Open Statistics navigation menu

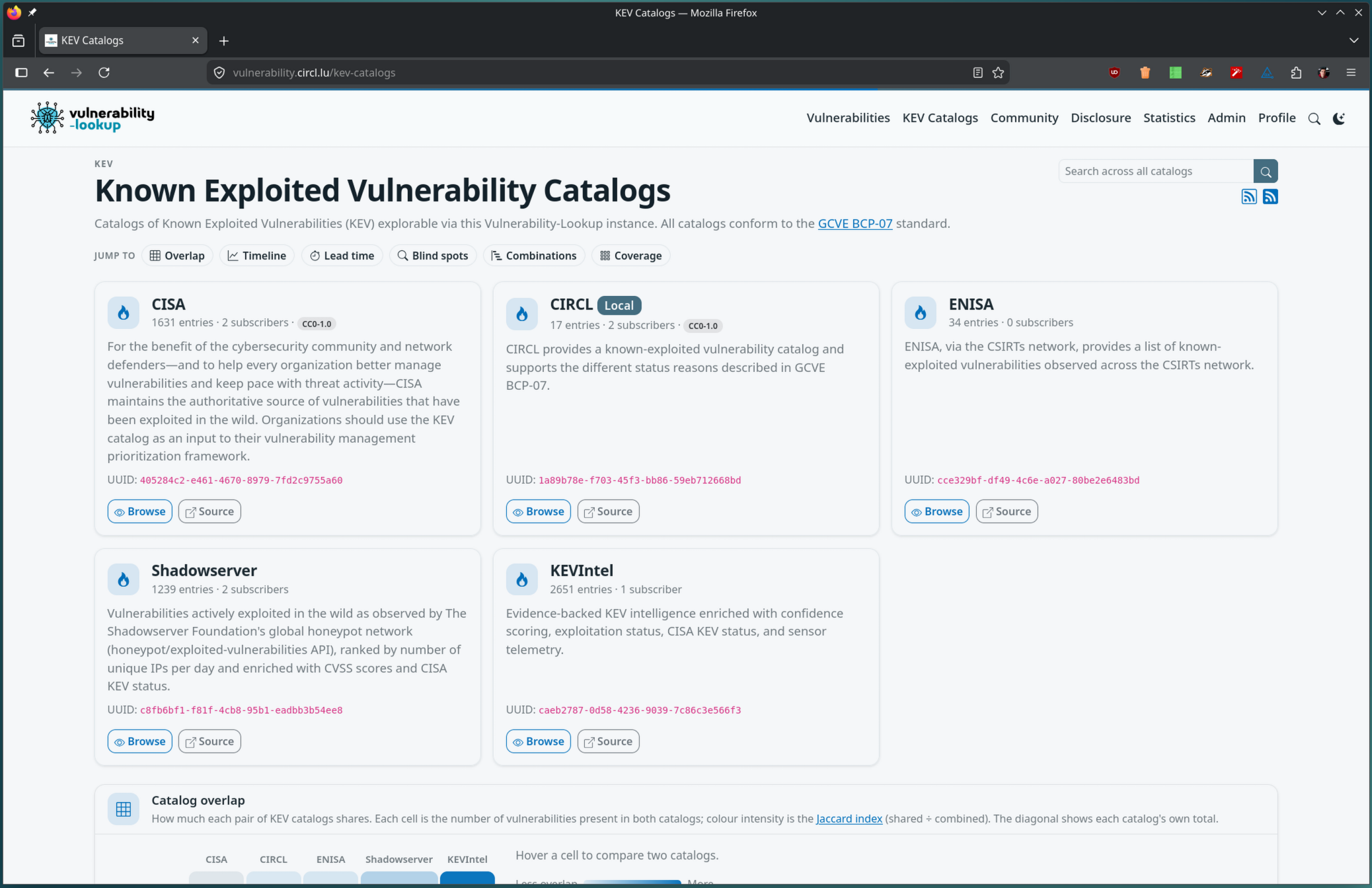coord(1169,118)
